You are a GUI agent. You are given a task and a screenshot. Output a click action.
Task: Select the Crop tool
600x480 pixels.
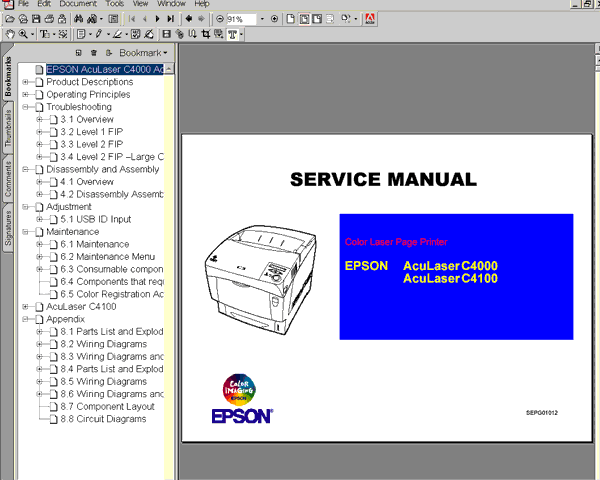[x=206, y=34]
